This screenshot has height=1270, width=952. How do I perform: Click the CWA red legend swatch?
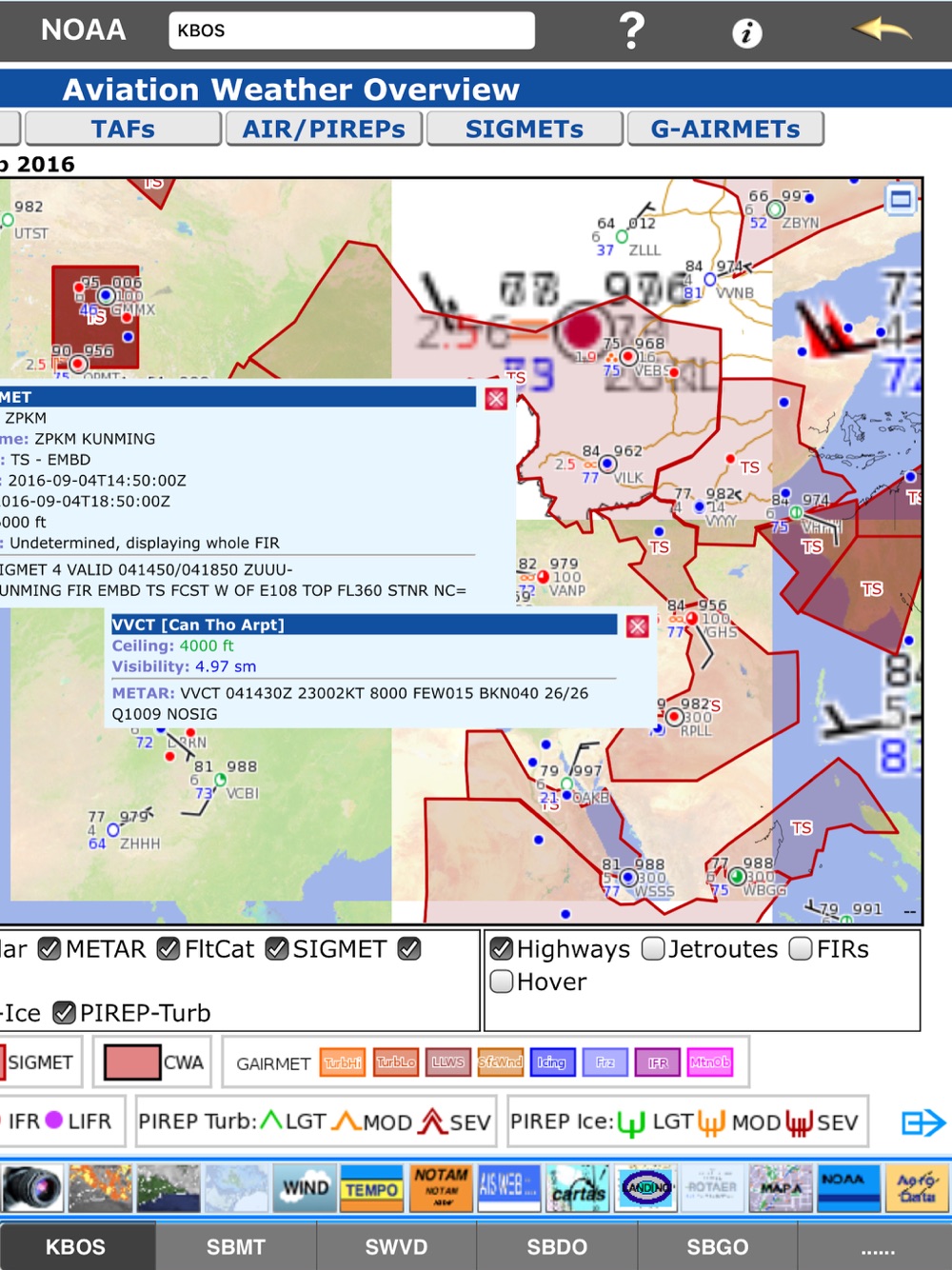coord(131,1062)
